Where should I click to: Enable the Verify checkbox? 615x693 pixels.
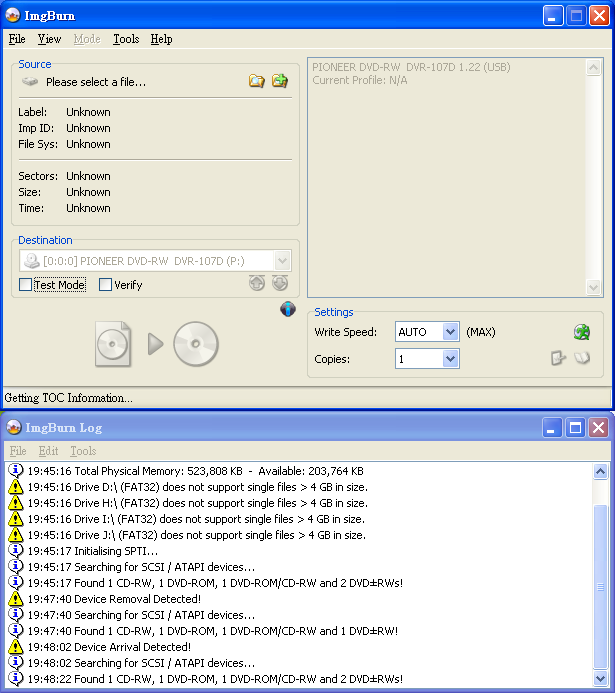(x=105, y=285)
